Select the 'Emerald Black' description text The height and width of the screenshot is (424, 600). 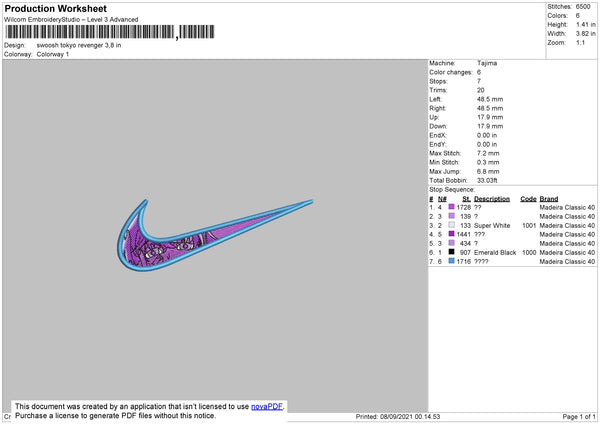pos(495,253)
